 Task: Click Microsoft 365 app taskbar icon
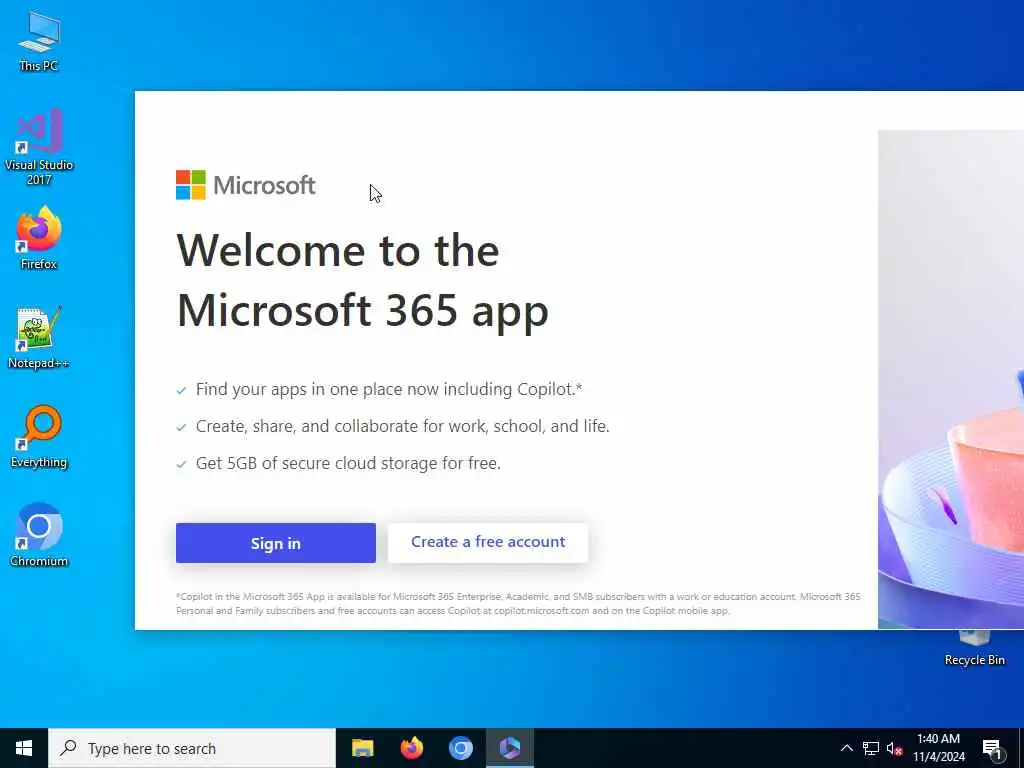point(510,748)
